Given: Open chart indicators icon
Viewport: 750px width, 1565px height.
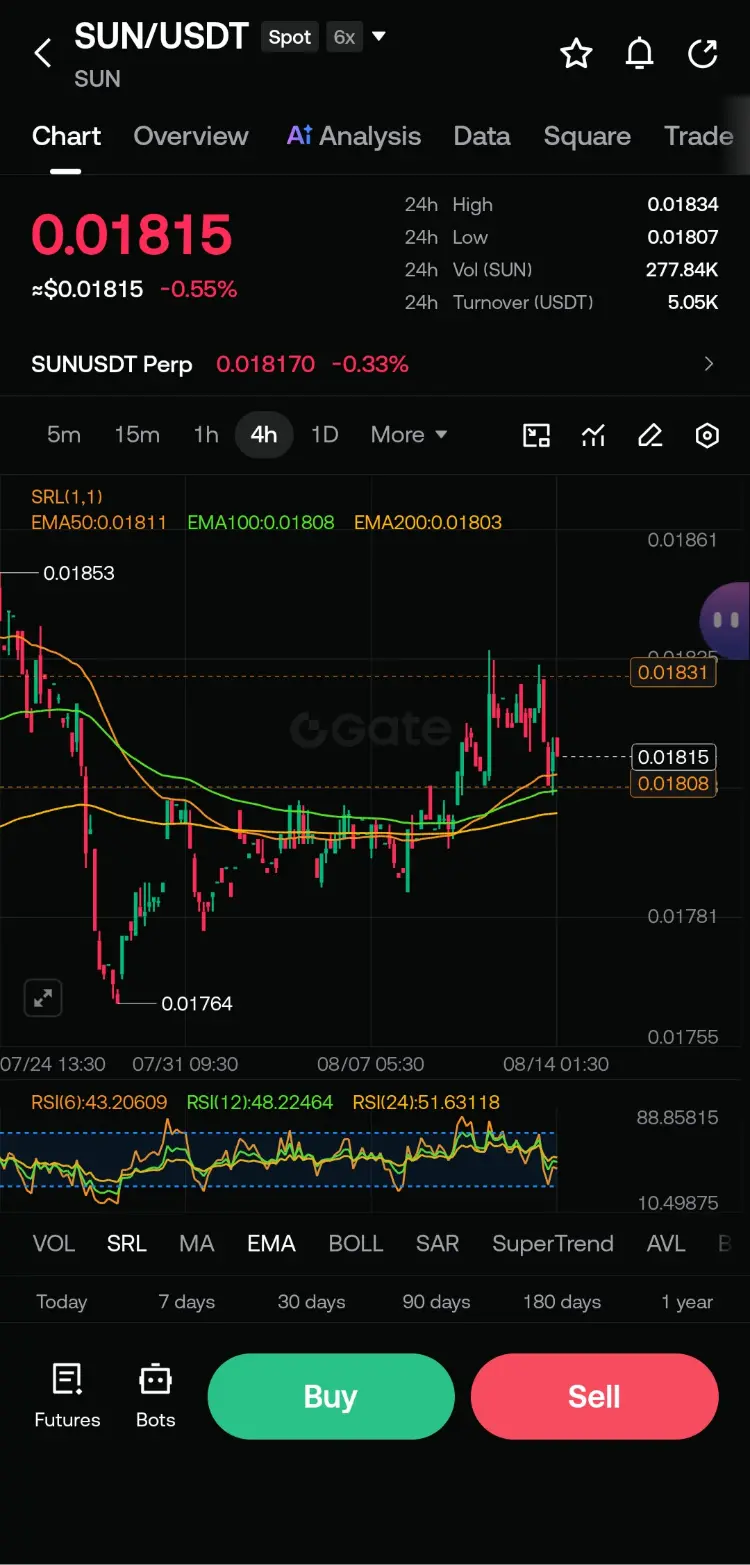Looking at the screenshot, I should [594, 435].
